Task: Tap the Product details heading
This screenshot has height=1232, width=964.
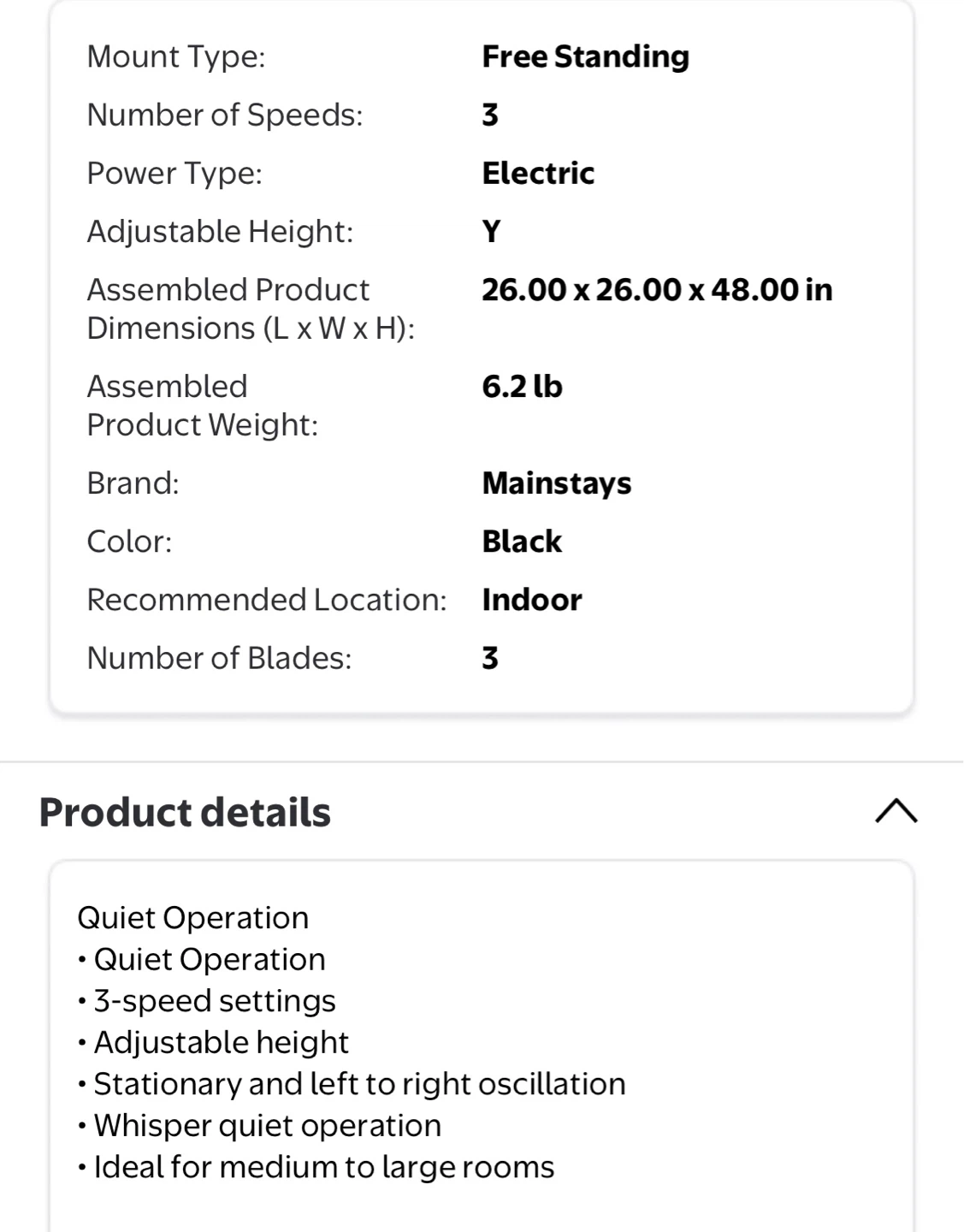Action: [x=185, y=812]
